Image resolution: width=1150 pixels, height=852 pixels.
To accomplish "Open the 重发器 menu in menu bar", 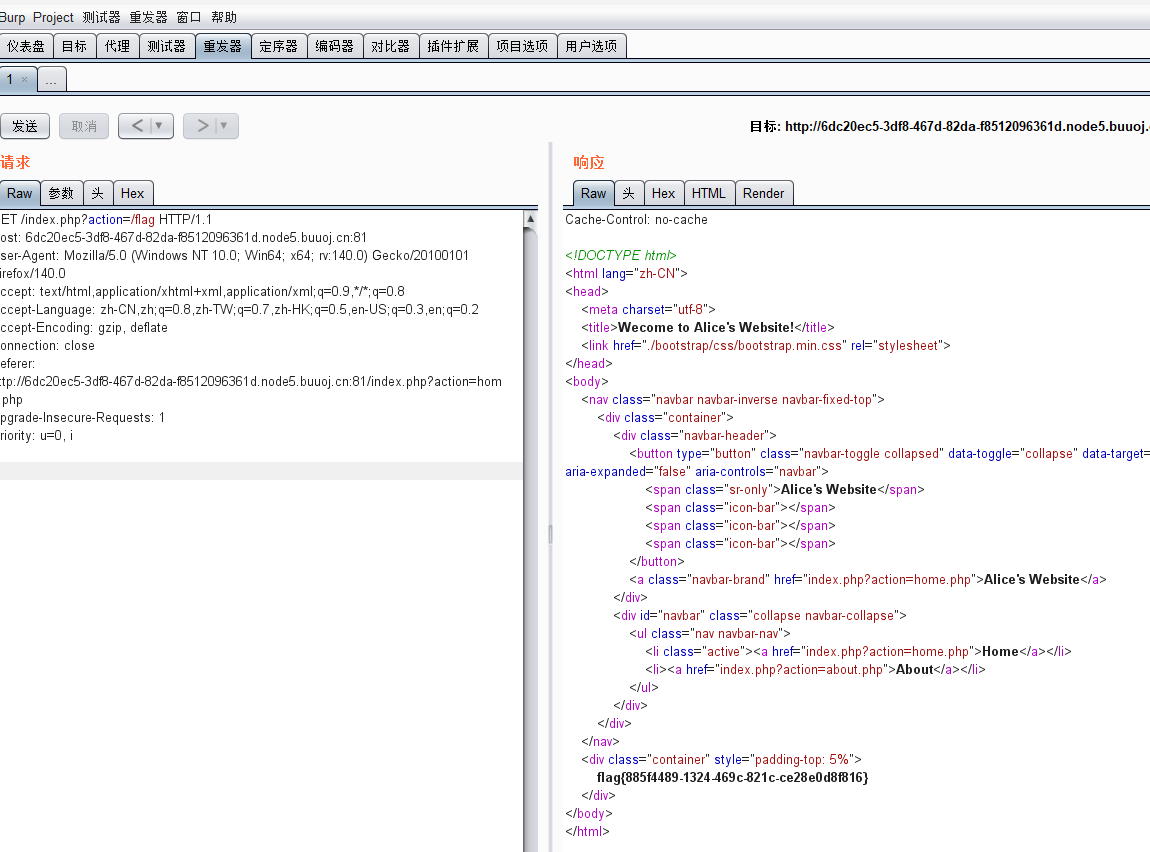I will click(x=148, y=17).
